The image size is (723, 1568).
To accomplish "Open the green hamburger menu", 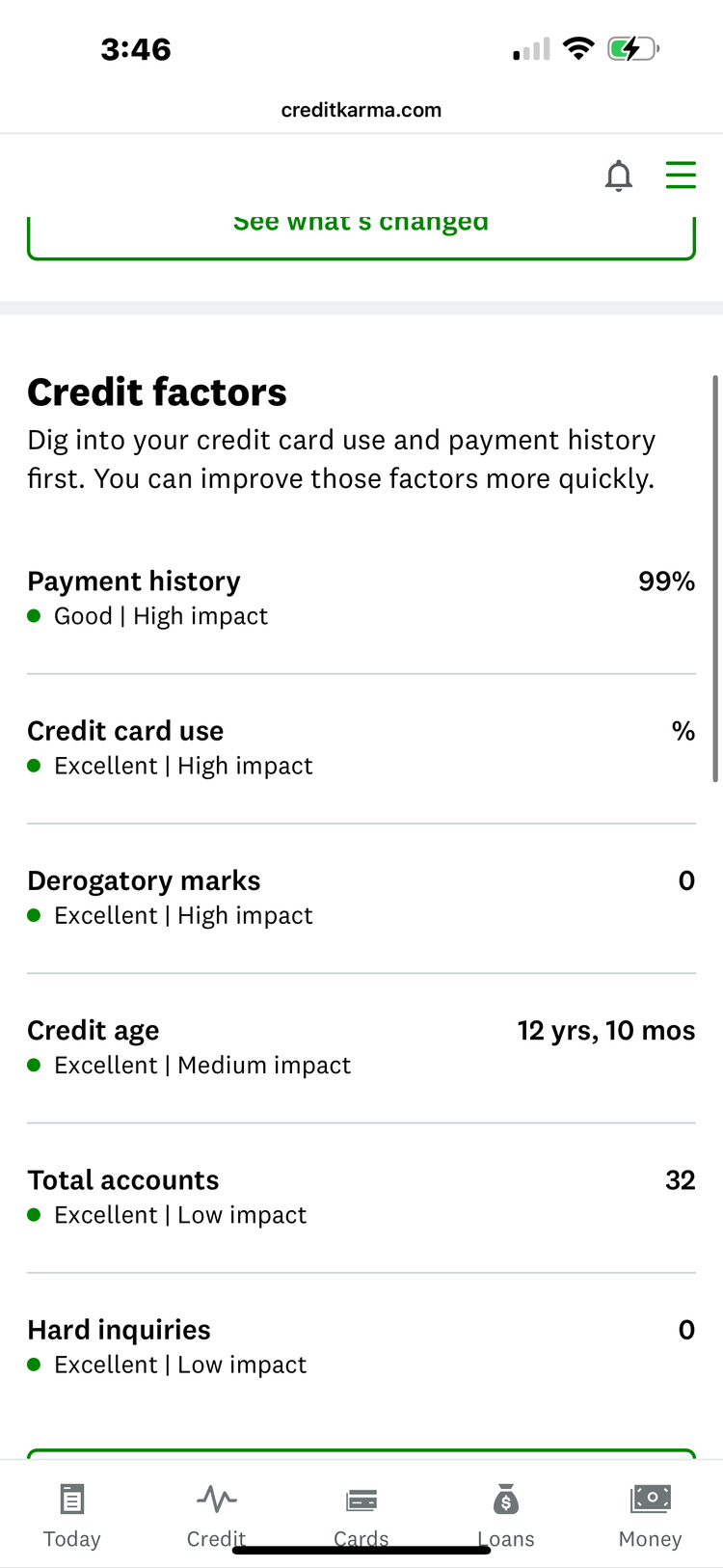I will 681,175.
